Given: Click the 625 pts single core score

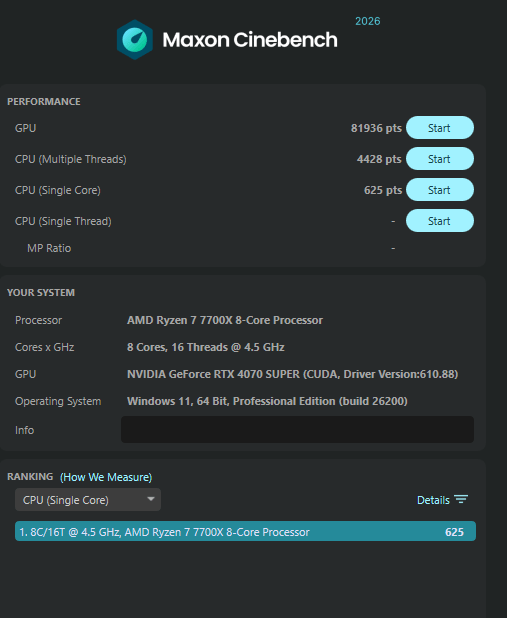Looking at the screenshot, I should (383, 190).
